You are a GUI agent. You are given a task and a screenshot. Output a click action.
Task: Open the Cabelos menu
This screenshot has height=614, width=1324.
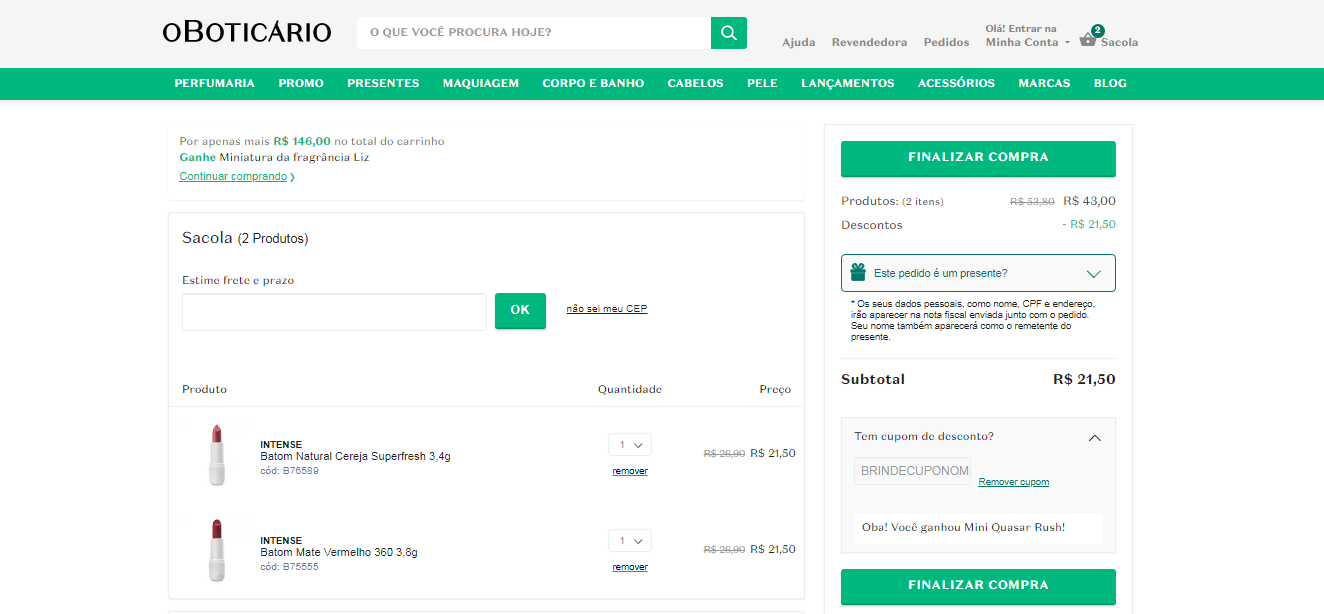pyautogui.click(x=695, y=83)
